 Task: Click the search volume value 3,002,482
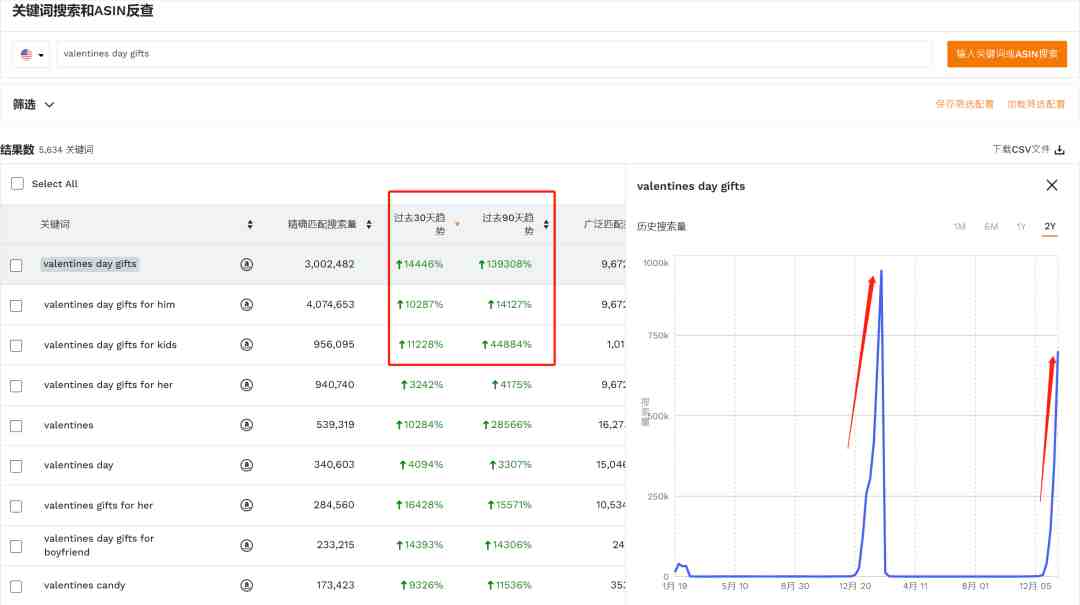pyautogui.click(x=329, y=264)
